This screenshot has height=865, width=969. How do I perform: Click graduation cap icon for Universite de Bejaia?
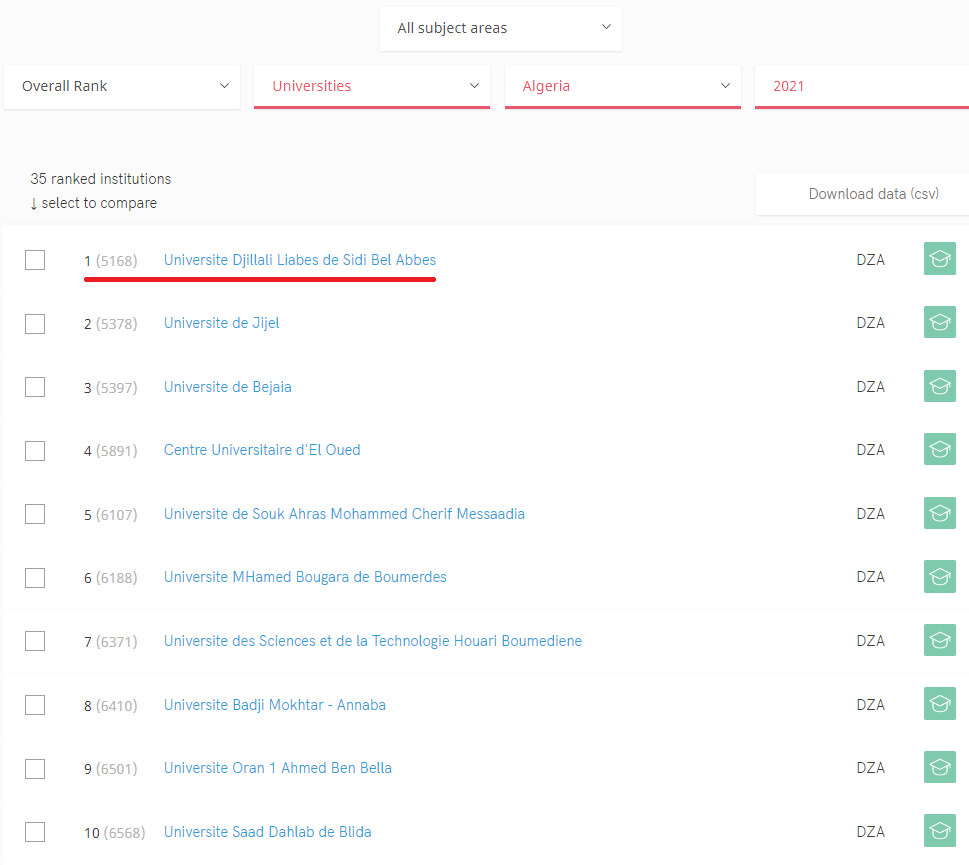point(939,386)
